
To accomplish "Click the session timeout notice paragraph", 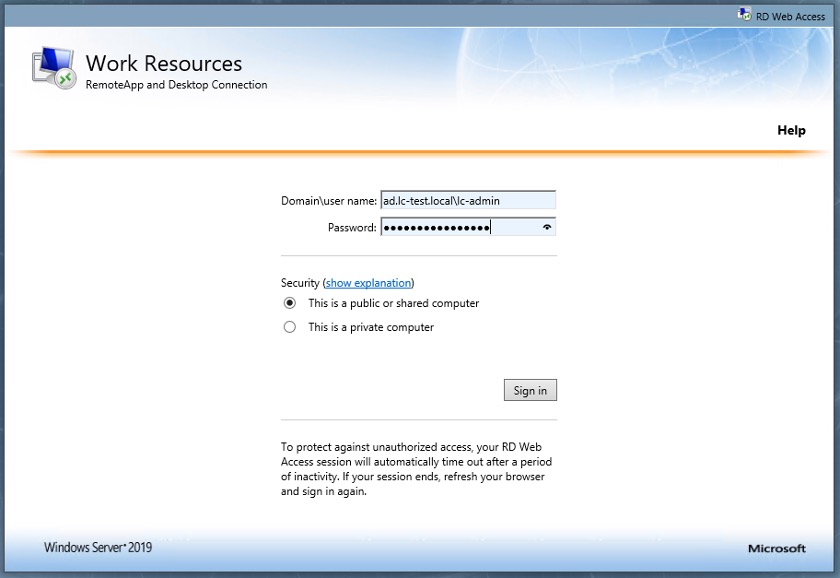I will coord(416,469).
